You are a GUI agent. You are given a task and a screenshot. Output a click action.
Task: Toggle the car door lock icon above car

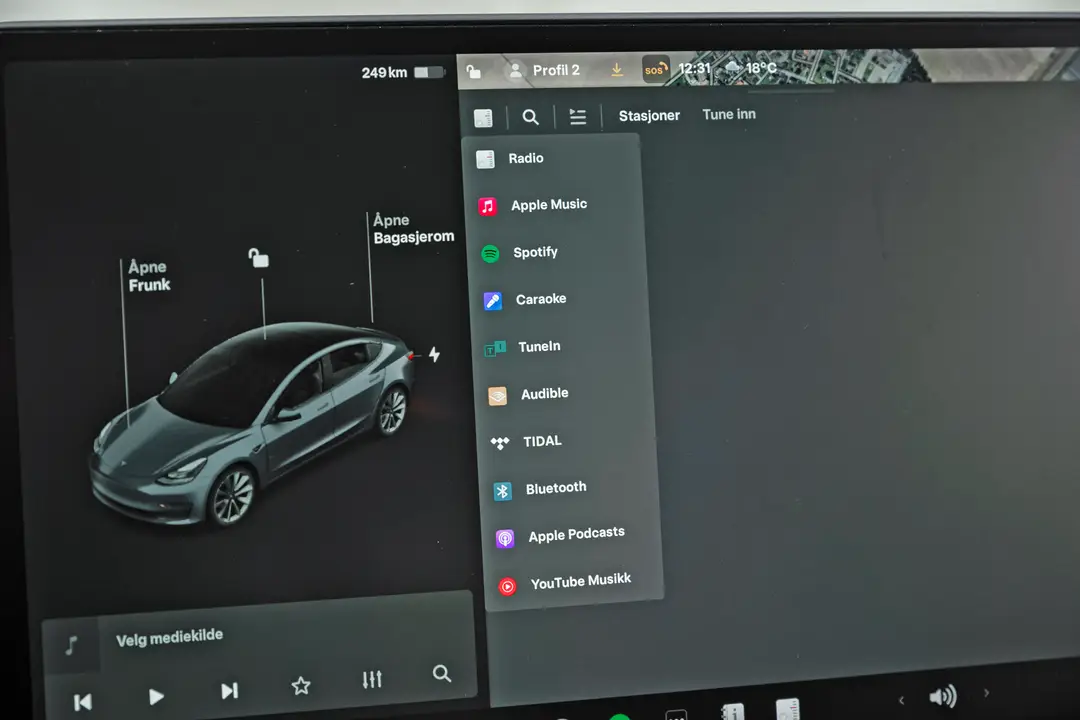258,258
